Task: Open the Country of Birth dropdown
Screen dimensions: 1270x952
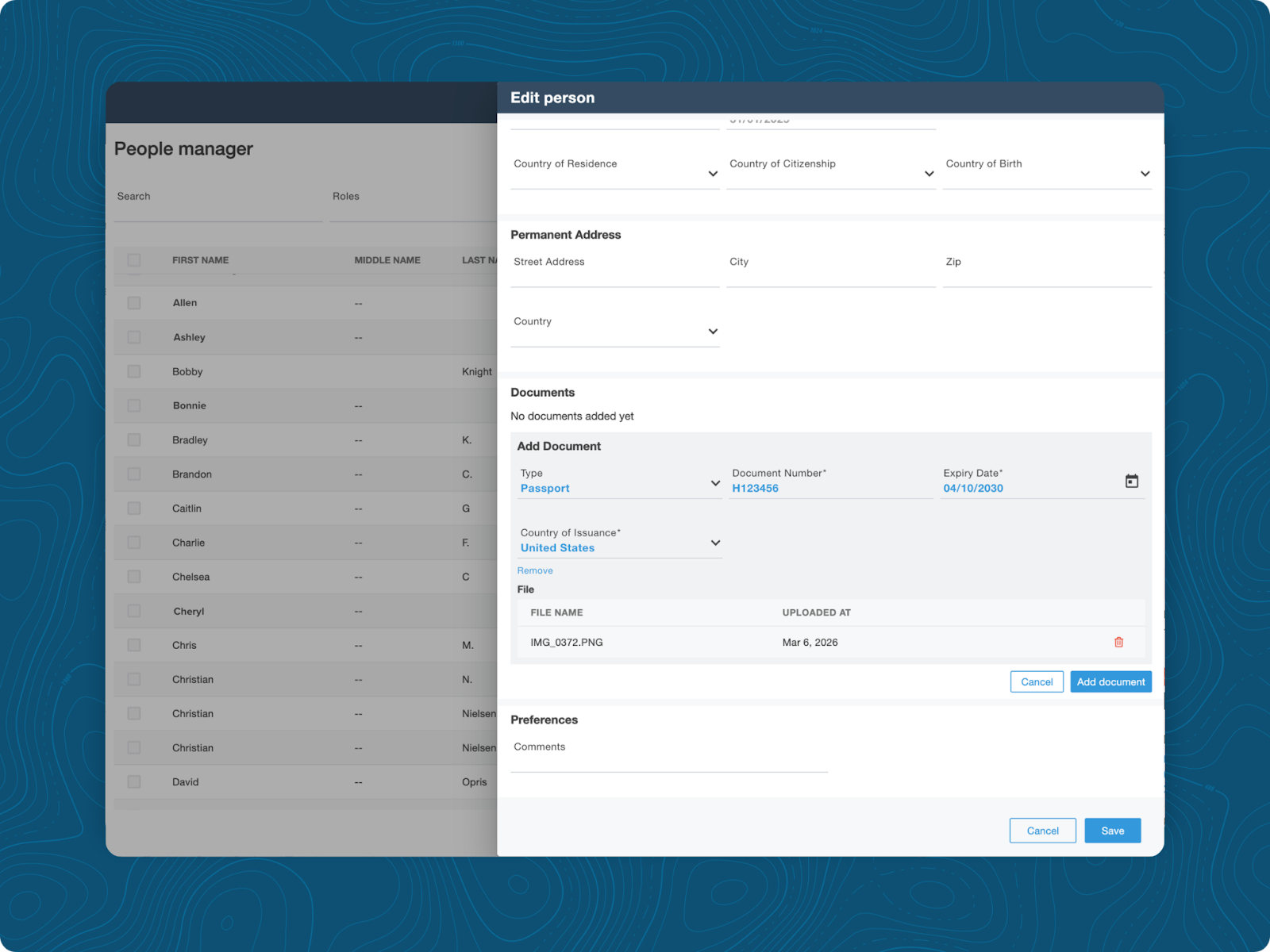Action: click(1047, 171)
